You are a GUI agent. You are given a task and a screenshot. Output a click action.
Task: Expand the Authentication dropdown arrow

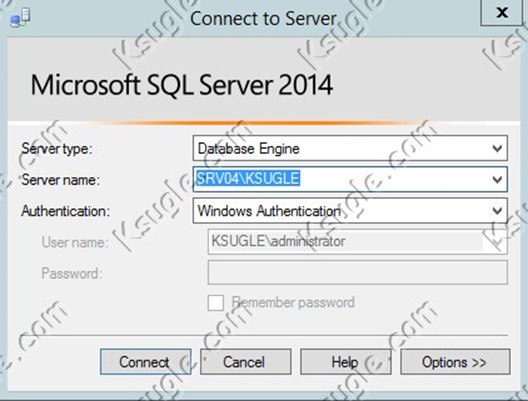(497, 211)
